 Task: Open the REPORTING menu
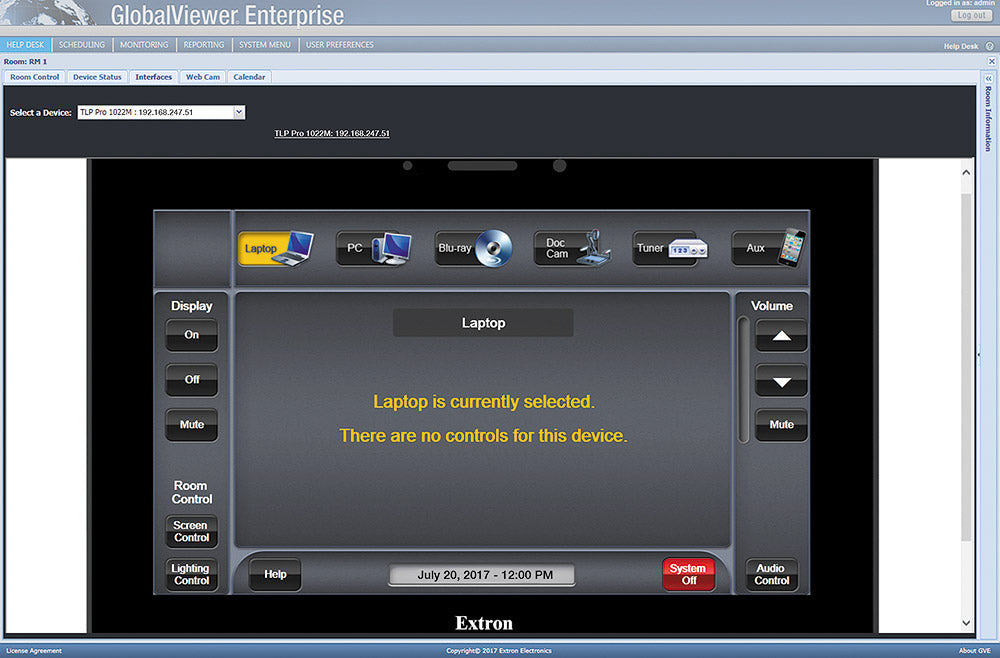(203, 45)
